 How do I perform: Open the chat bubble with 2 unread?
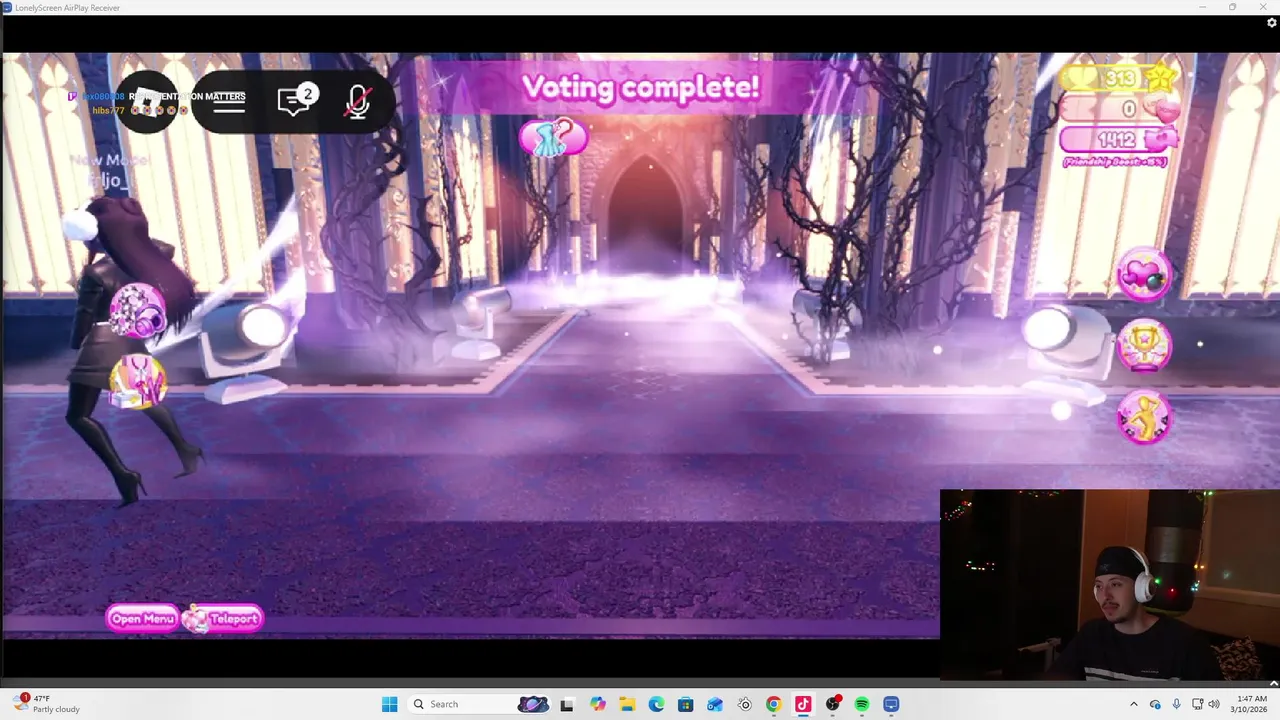tap(297, 100)
